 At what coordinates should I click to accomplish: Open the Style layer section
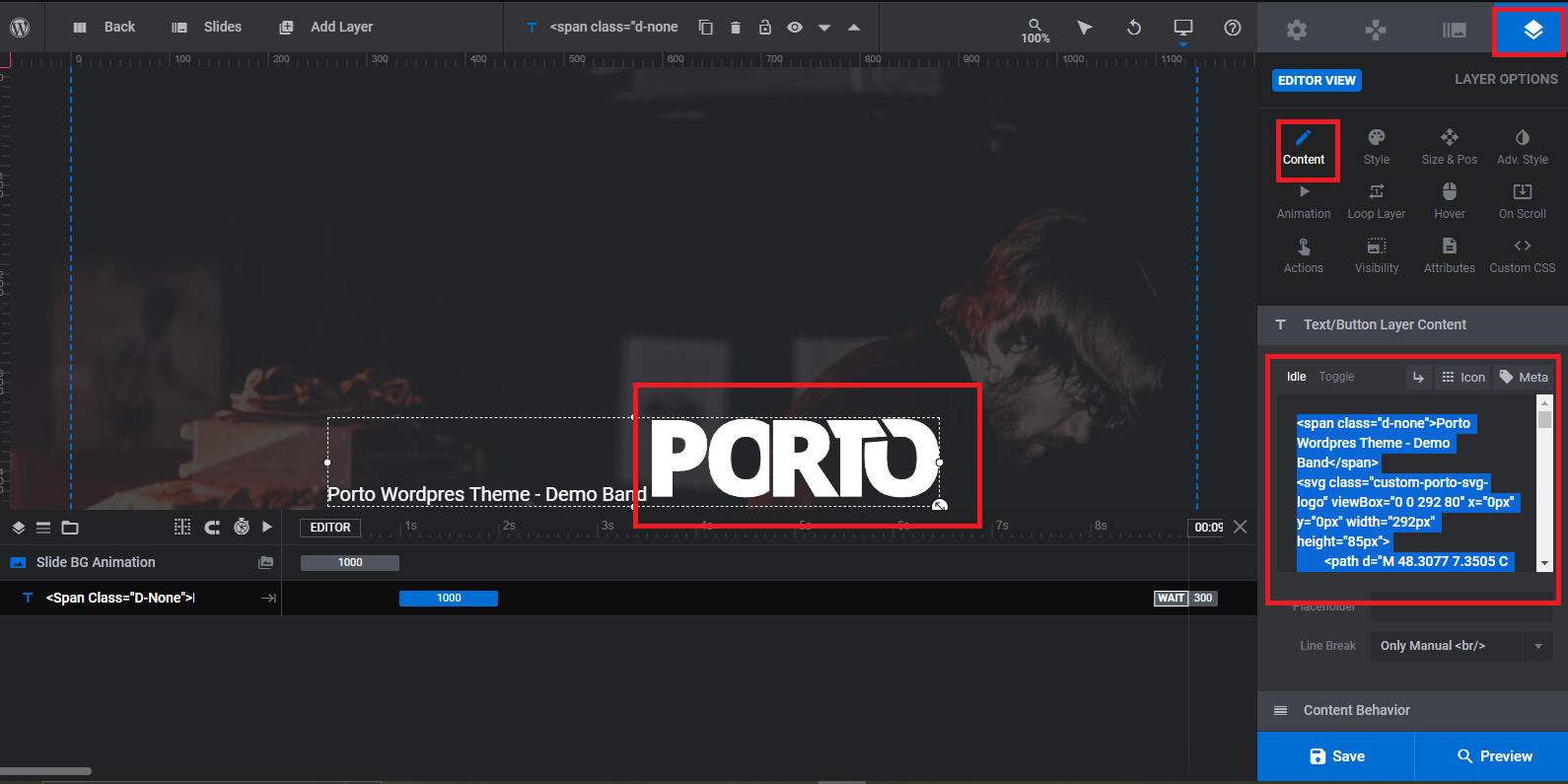coord(1377,148)
